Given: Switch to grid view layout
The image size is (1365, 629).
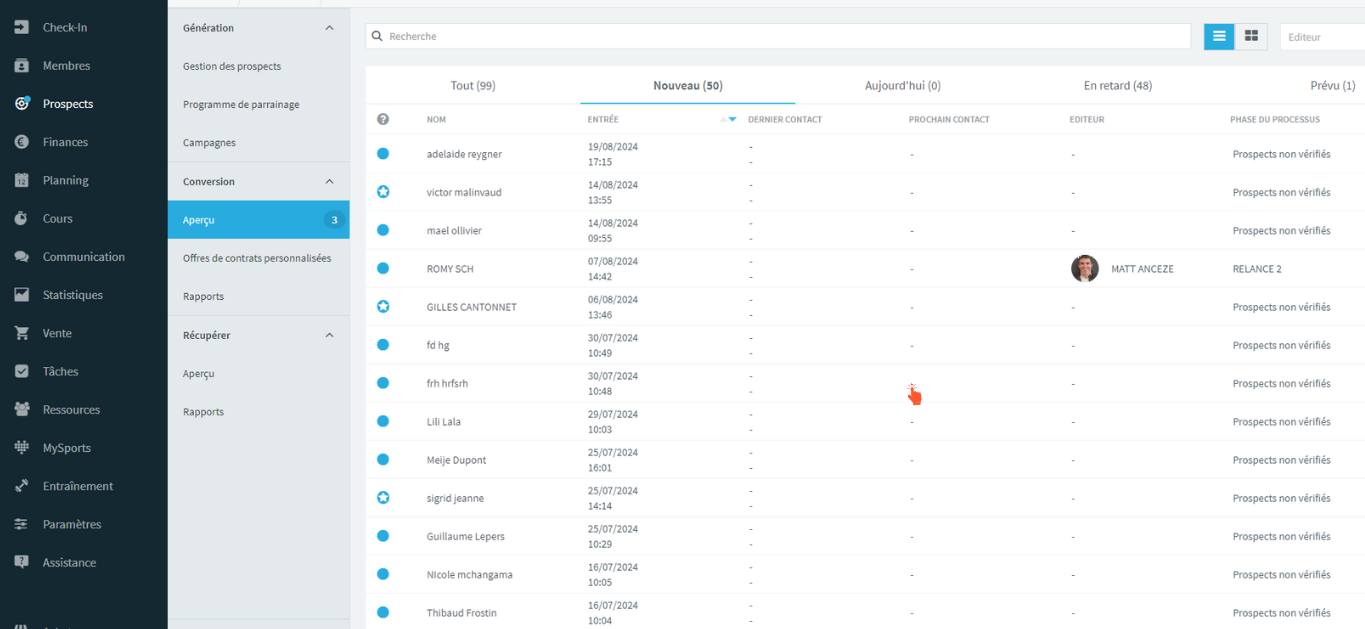Looking at the screenshot, I should (x=1251, y=36).
